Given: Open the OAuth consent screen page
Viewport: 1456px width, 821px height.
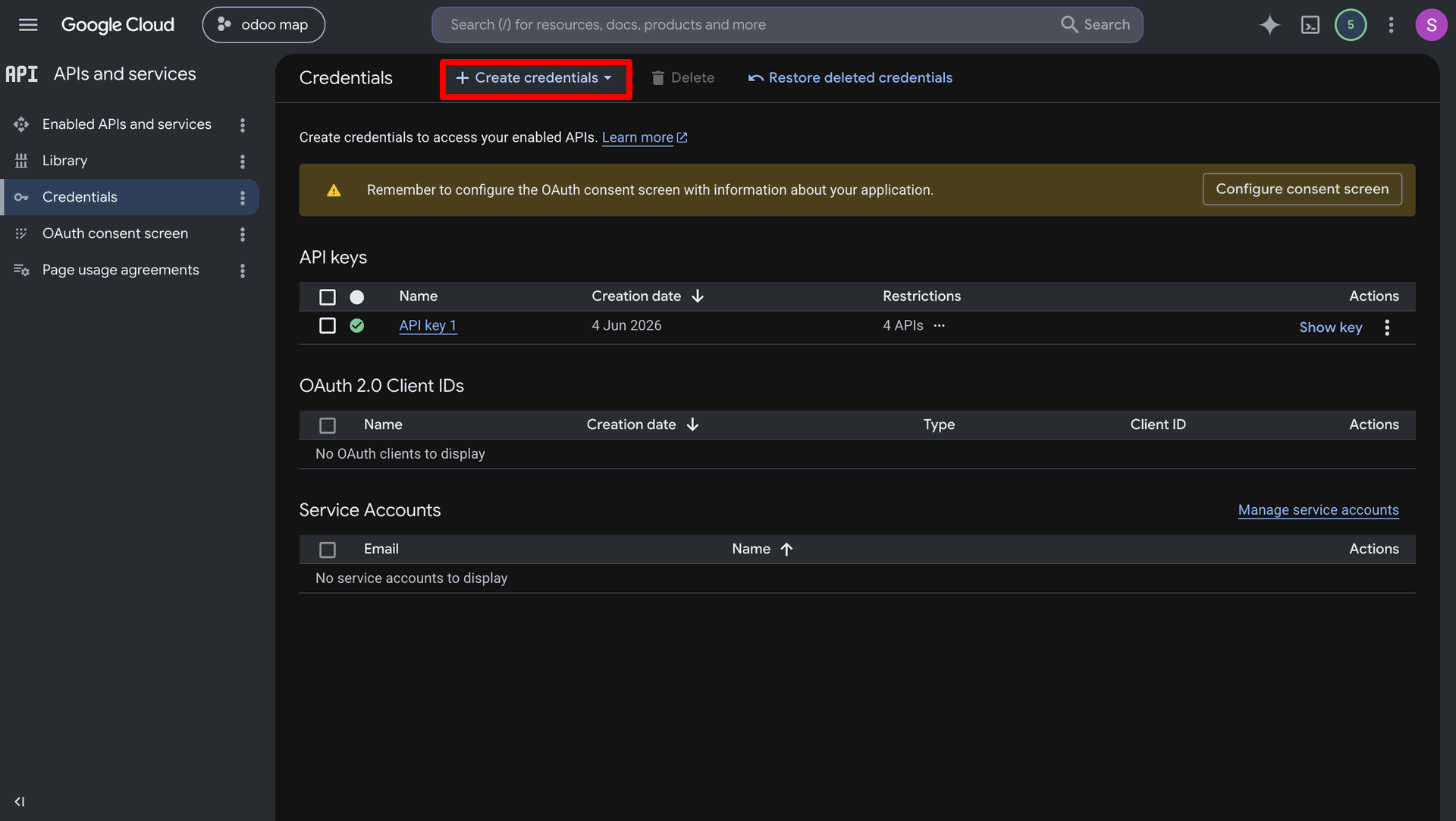Looking at the screenshot, I should 115,233.
